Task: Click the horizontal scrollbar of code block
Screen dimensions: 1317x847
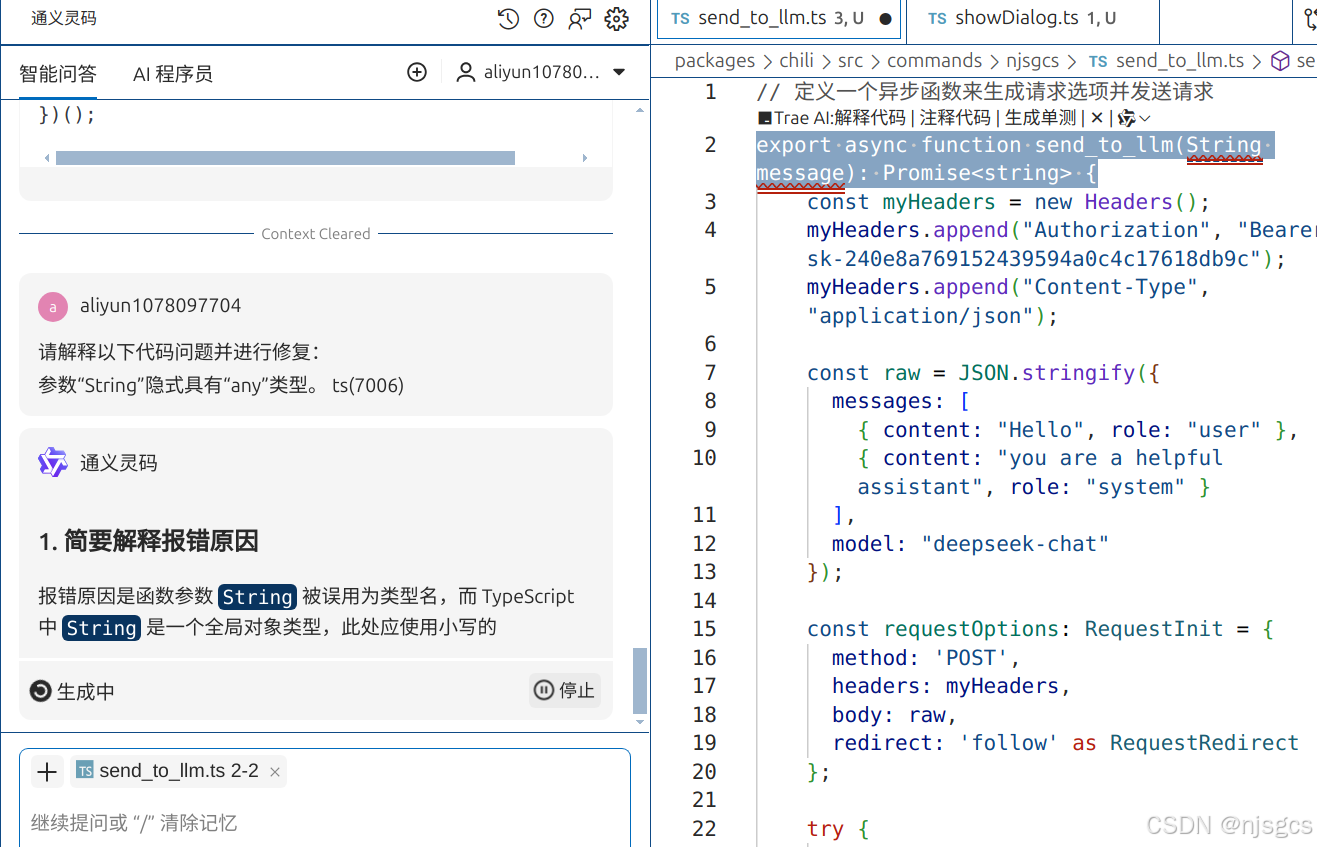Action: [x=285, y=158]
